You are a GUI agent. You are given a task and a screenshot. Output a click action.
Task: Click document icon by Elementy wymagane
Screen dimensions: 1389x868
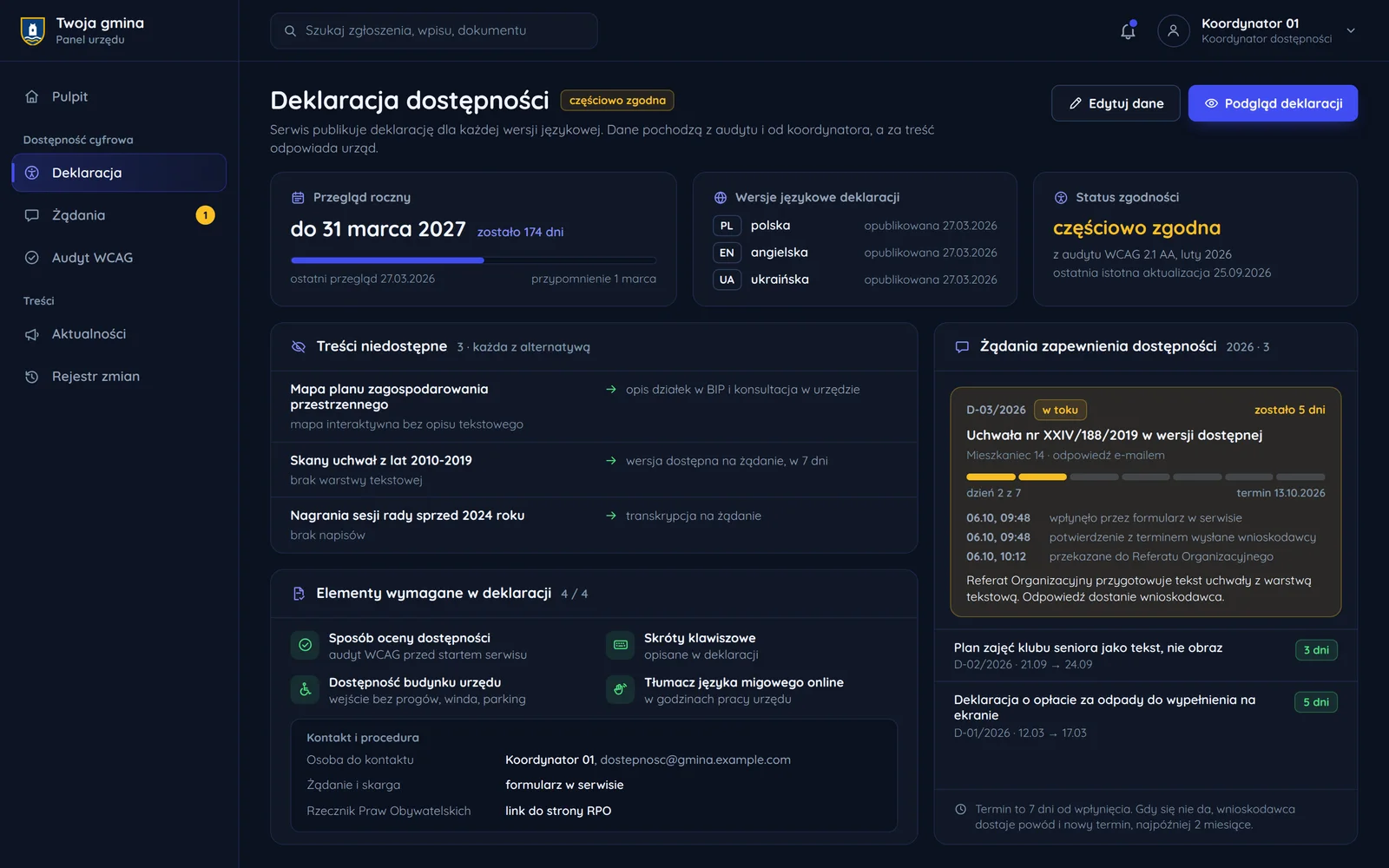coord(299,594)
